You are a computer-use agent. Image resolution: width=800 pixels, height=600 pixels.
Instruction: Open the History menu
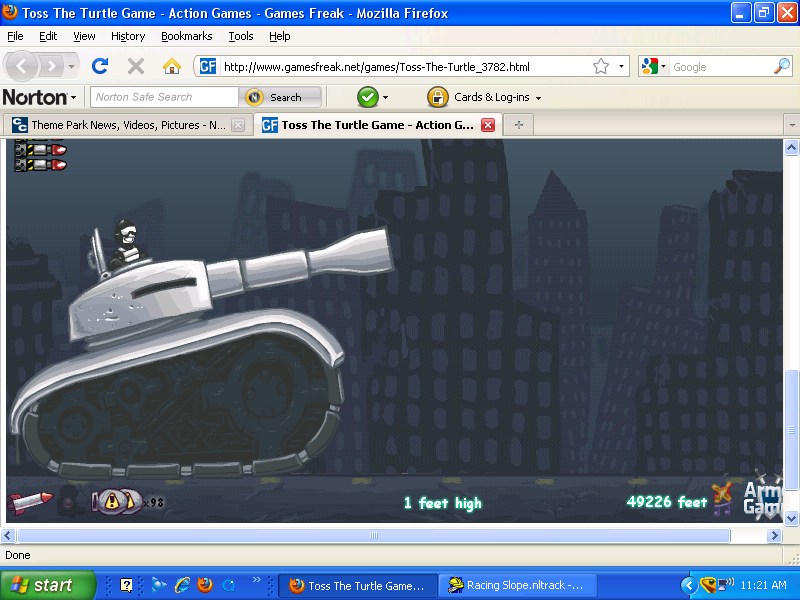pyautogui.click(x=128, y=36)
